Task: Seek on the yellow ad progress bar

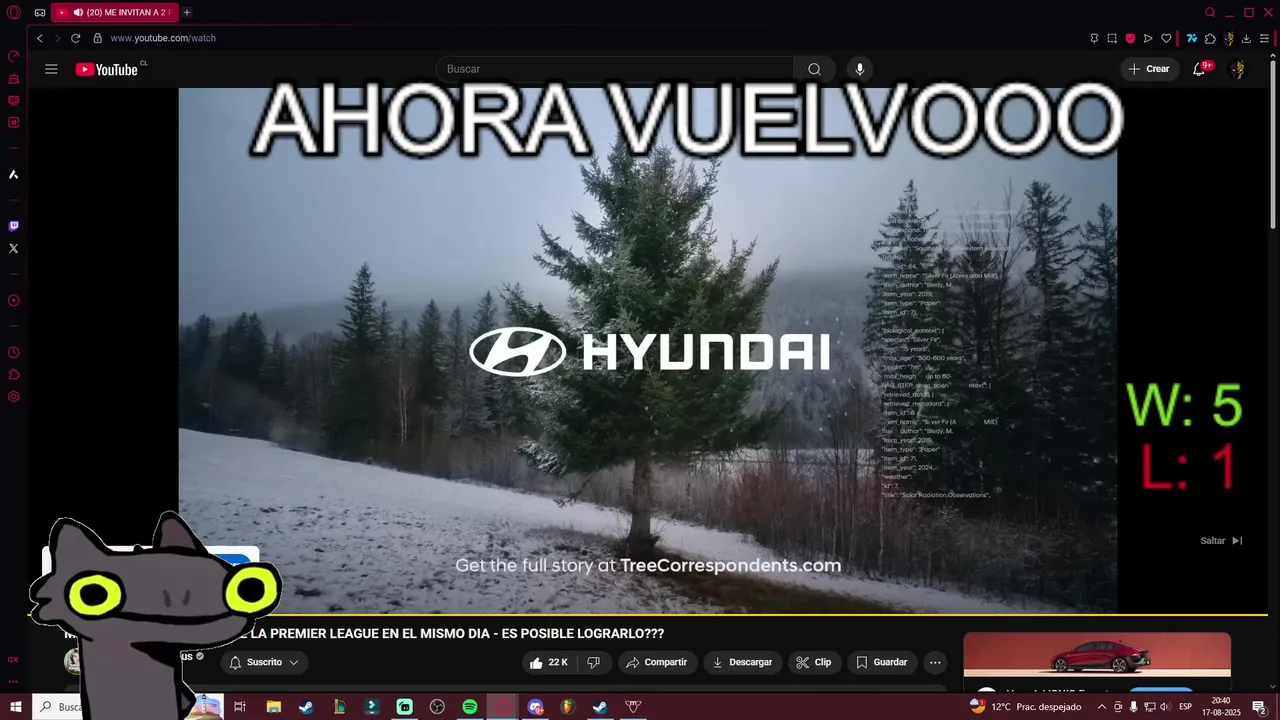Action: pyautogui.click(x=647, y=613)
